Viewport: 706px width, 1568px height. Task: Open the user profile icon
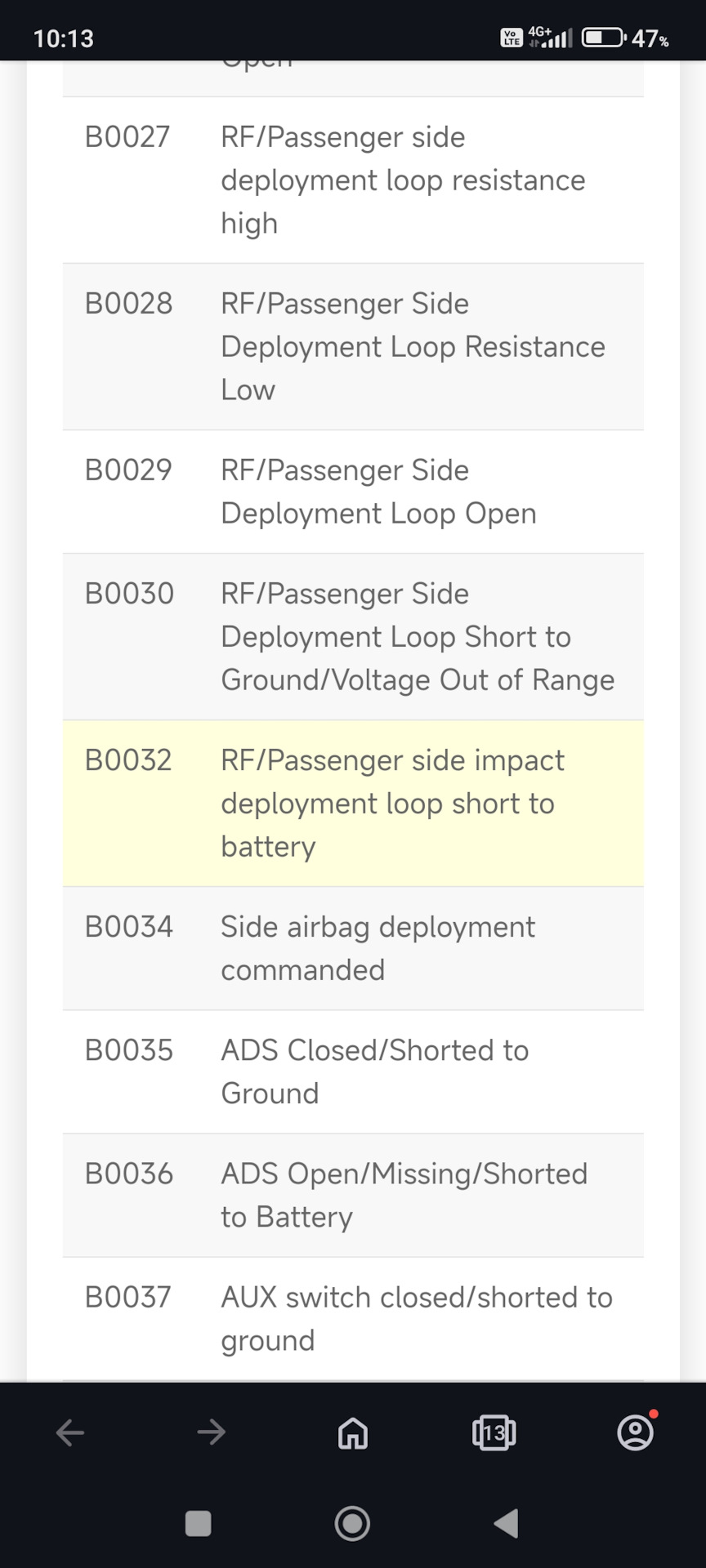tap(635, 1432)
